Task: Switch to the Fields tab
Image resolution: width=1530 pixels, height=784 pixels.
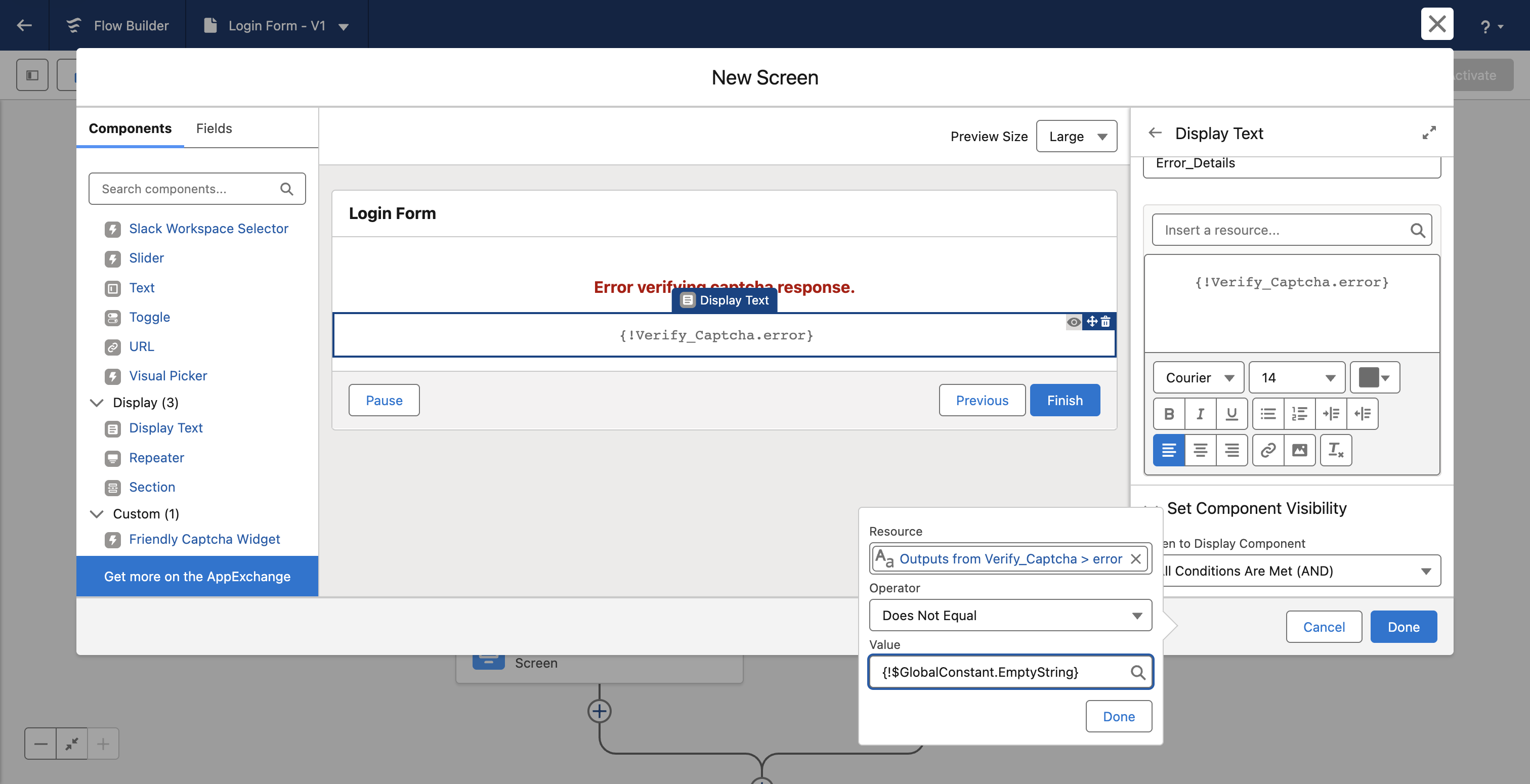Action: click(x=214, y=128)
